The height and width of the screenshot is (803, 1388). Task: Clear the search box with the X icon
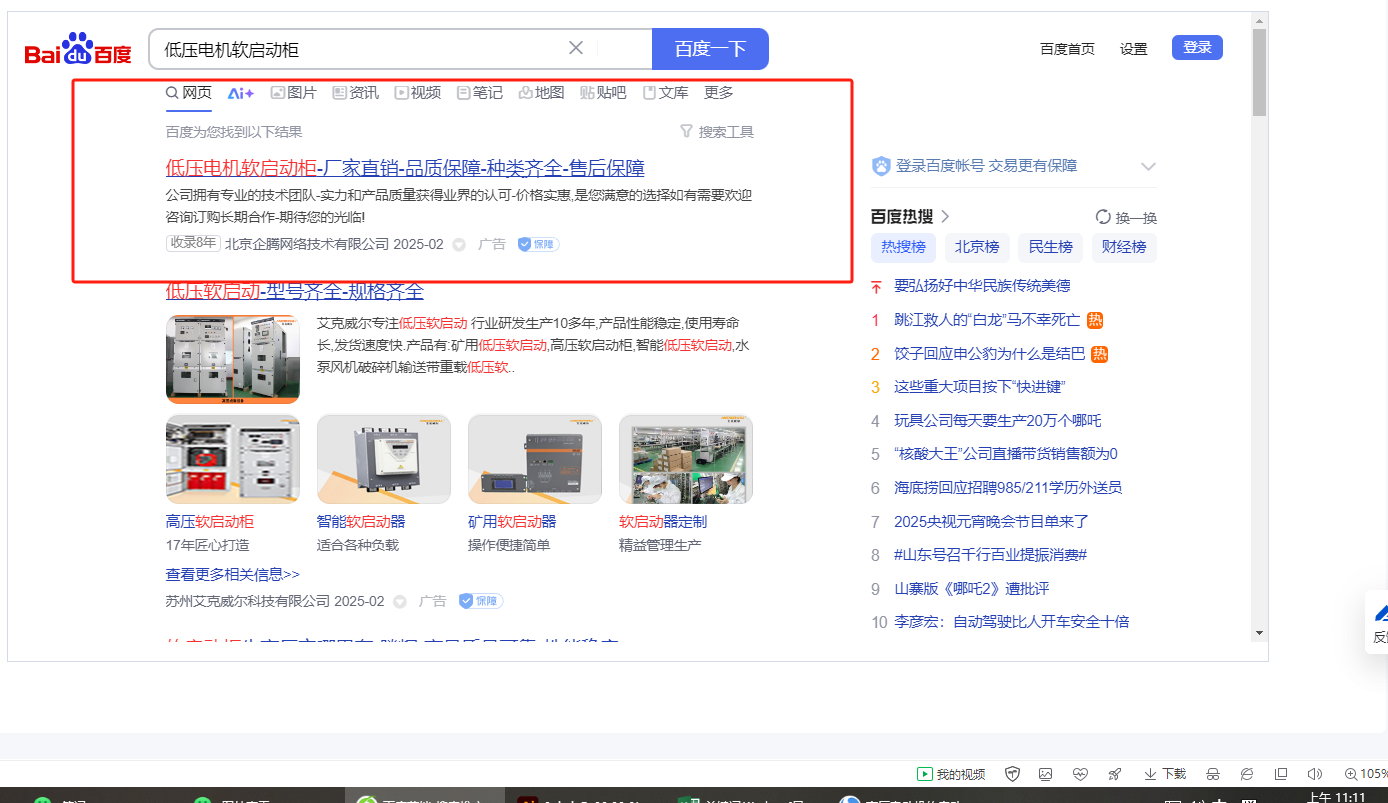tap(576, 48)
